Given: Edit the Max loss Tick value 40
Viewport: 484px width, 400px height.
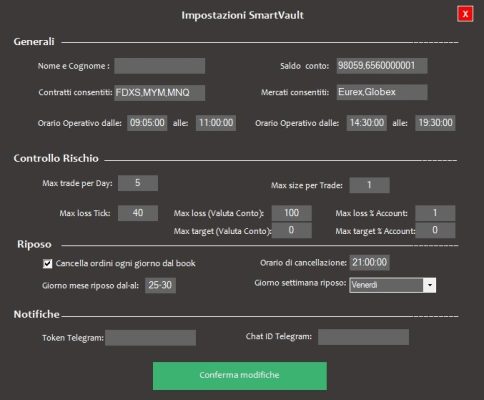Looking at the screenshot, I should tap(138, 213).
